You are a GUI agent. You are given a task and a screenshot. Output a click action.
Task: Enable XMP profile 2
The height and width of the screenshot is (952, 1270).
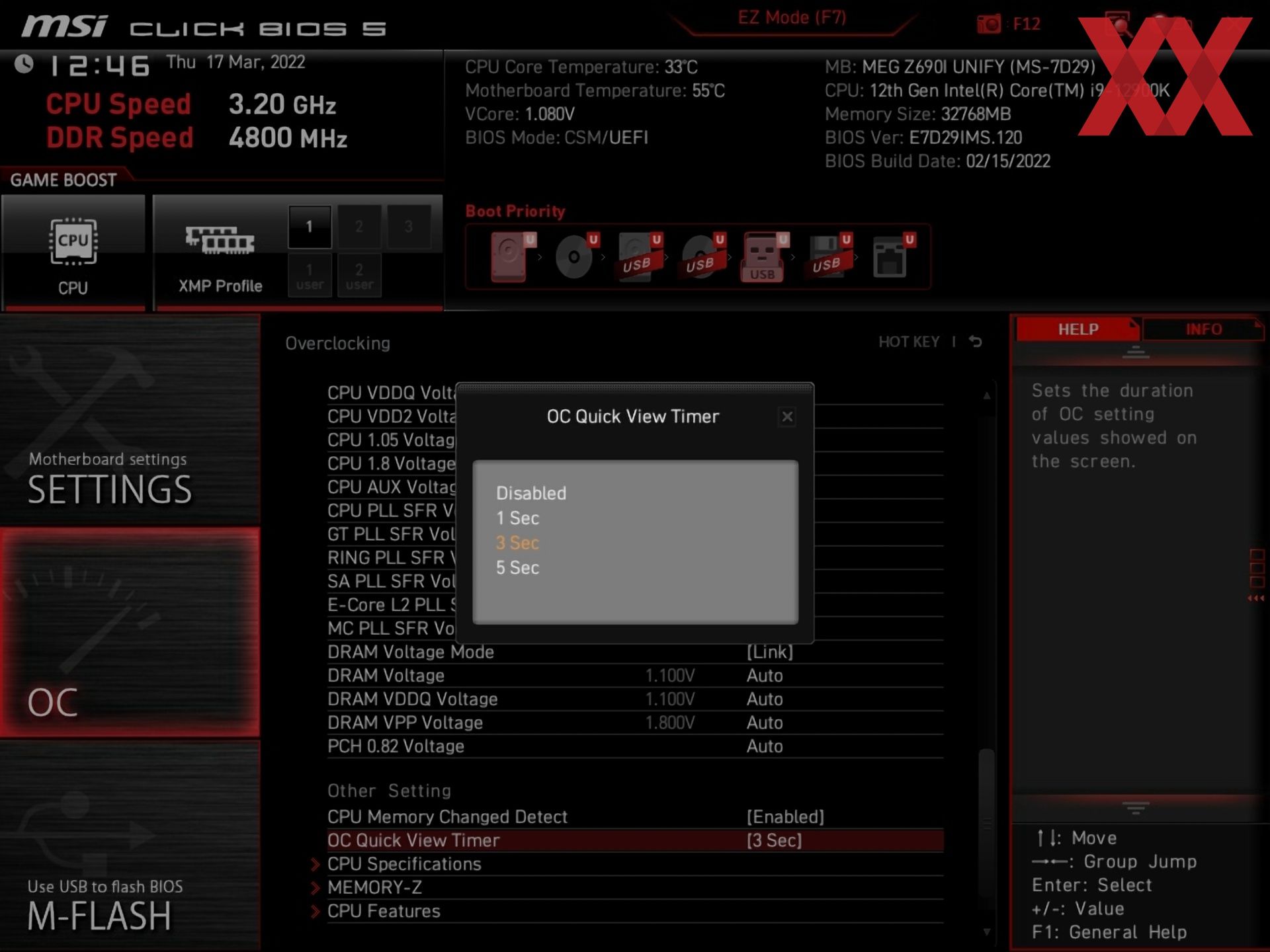(359, 227)
